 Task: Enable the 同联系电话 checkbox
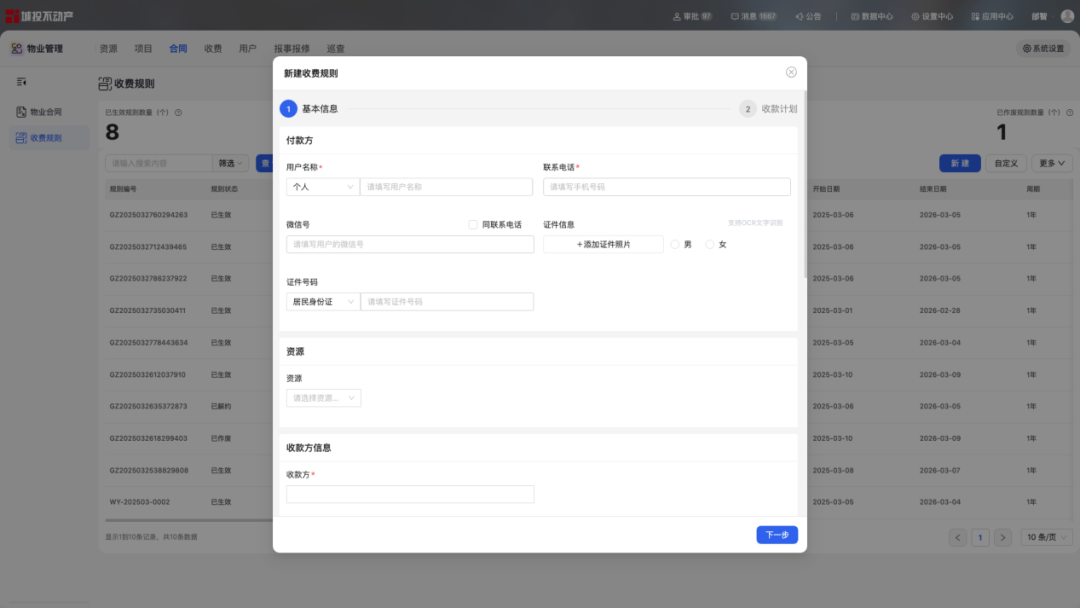[473, 225]
